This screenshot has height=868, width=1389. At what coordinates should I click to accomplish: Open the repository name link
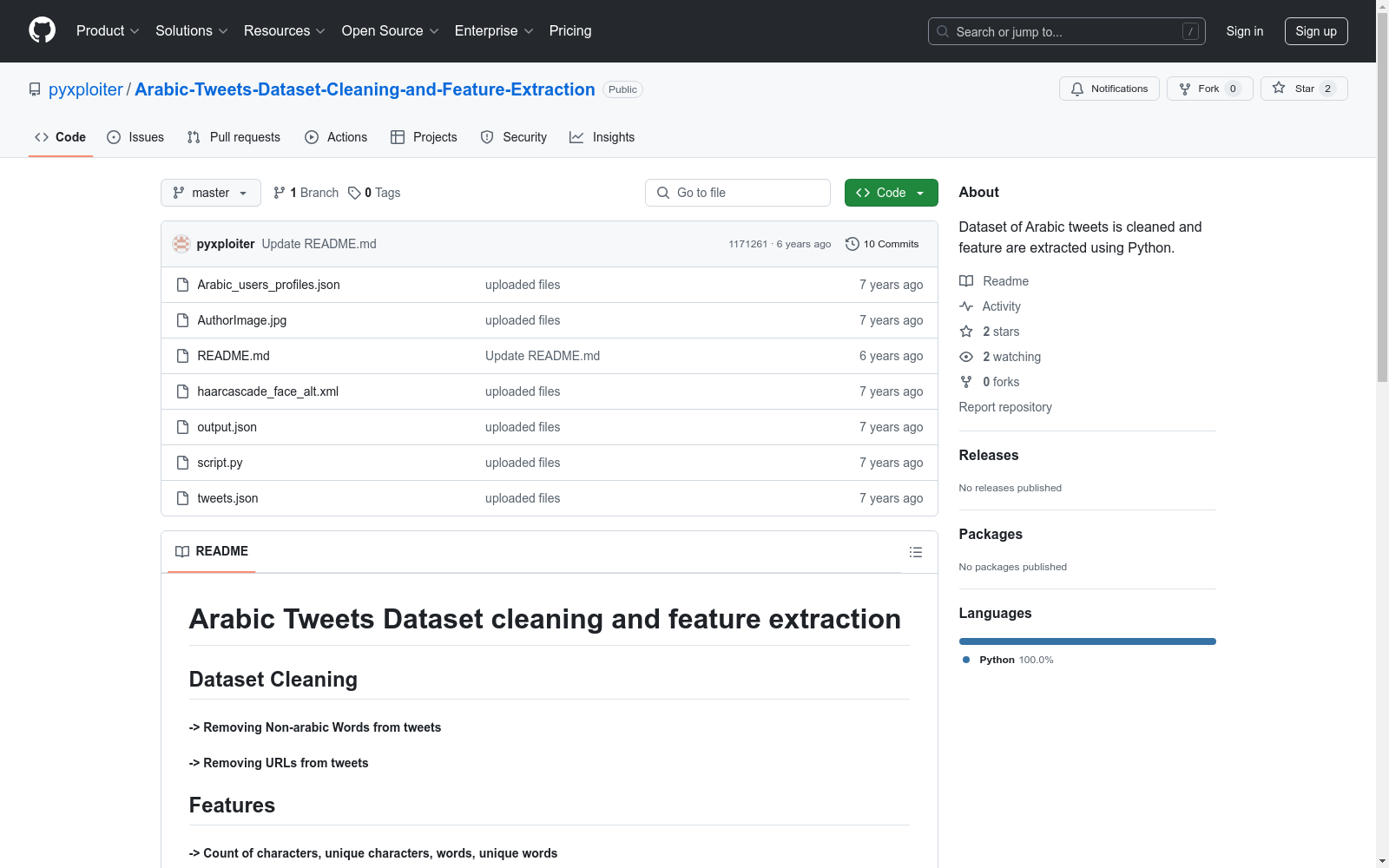(365, 89)
